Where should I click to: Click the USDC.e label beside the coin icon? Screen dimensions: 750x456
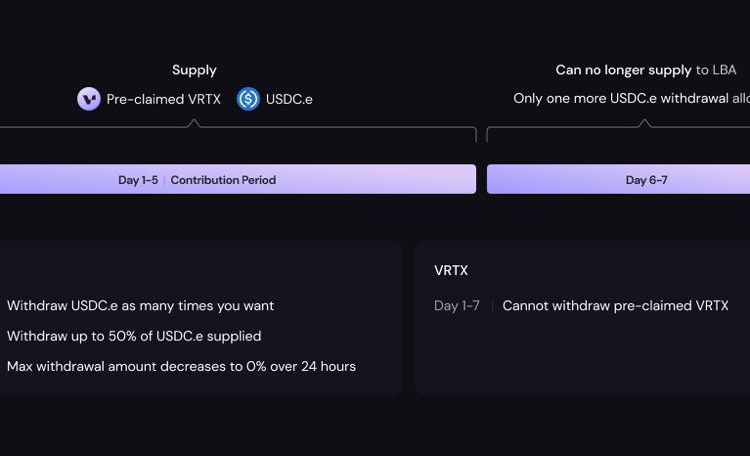289,99
